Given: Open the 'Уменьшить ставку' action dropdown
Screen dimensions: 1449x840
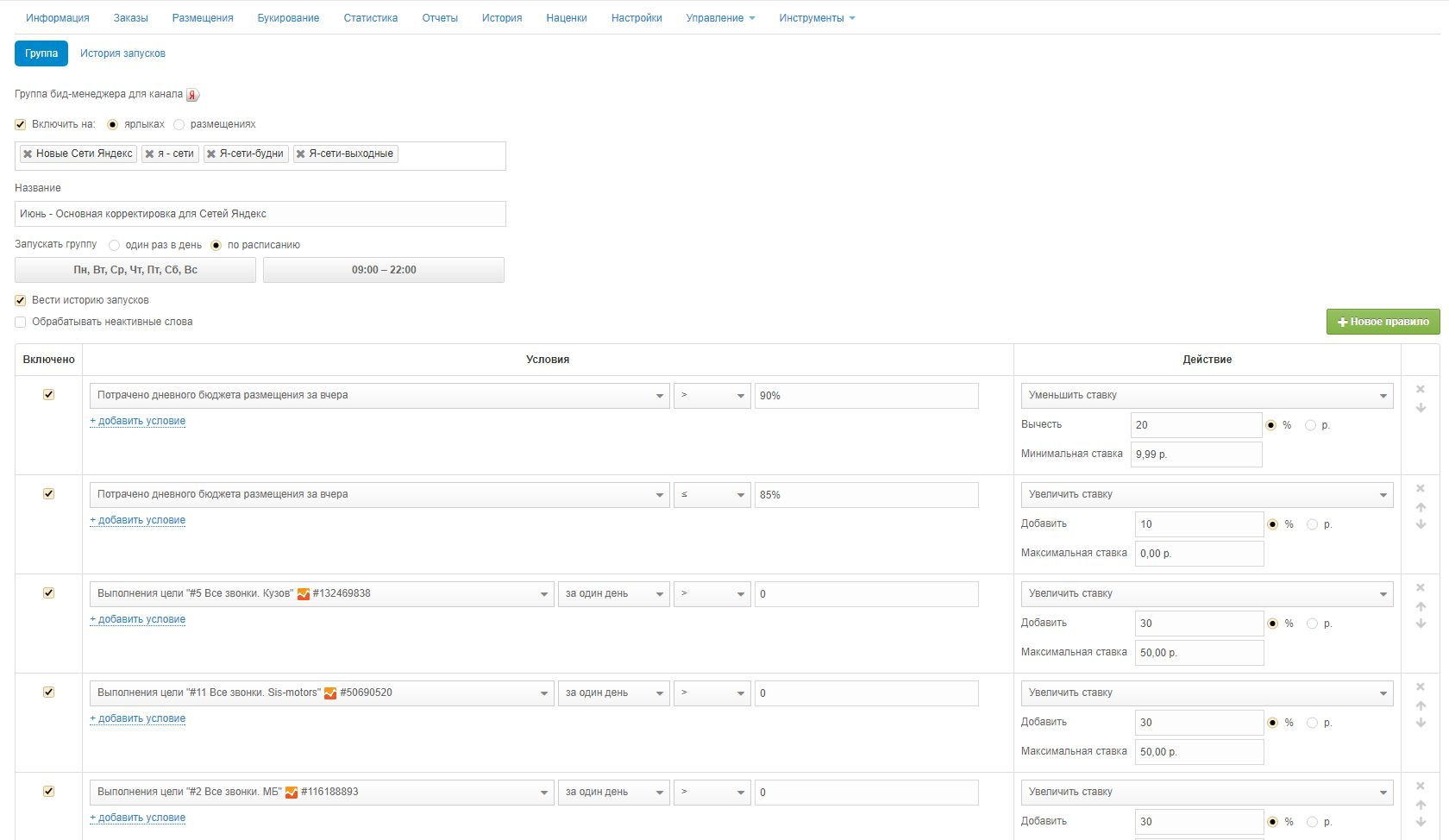Looking at the screenshot, I should pos(1207,396).
